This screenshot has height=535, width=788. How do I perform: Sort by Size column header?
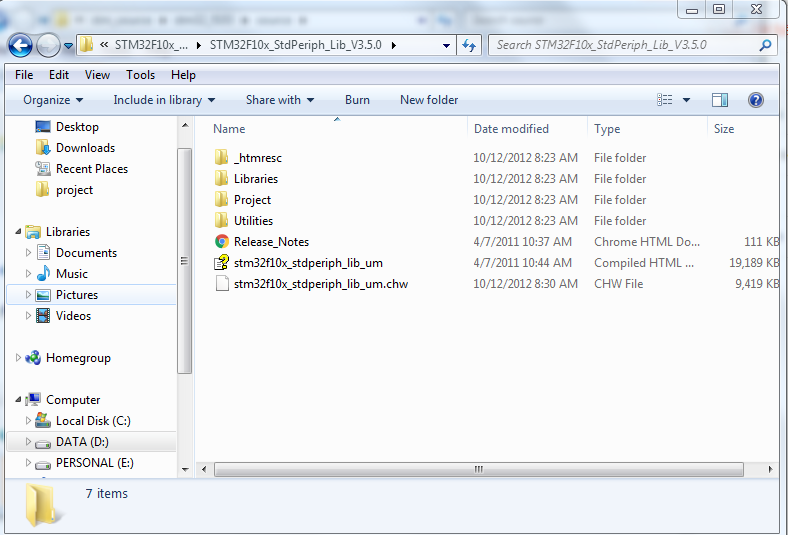click(724, 129)
